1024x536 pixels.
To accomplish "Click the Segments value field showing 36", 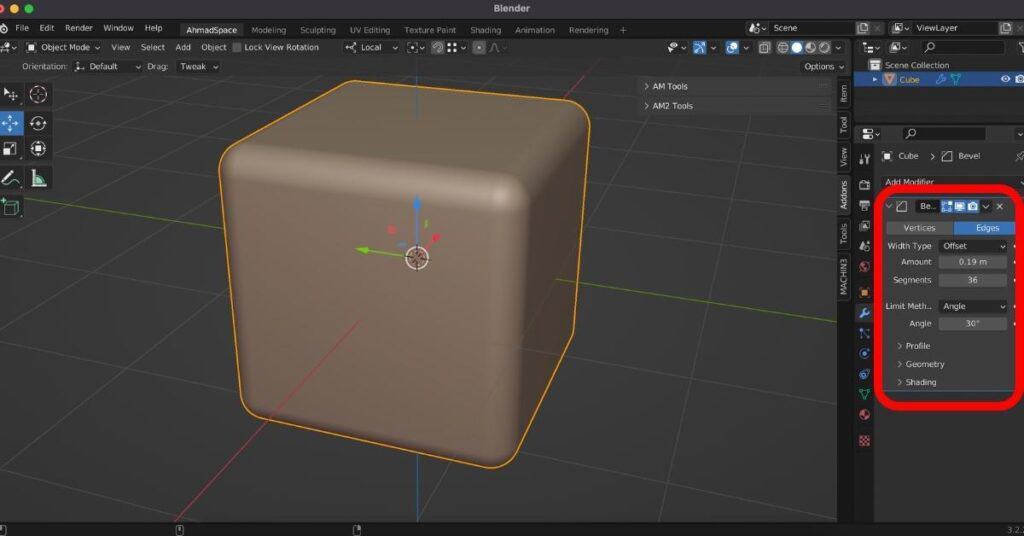I will (973, 280).
